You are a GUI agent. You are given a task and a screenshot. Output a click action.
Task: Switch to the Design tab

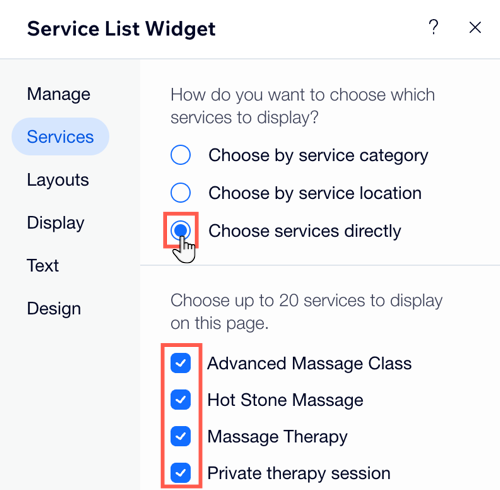pos(54,309)
